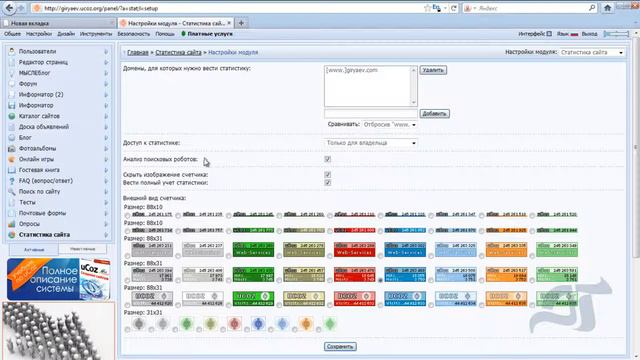Toggle Вести полный учет статистики checkbox
Screen dimensions: 640x360
[x=327, y=183]
